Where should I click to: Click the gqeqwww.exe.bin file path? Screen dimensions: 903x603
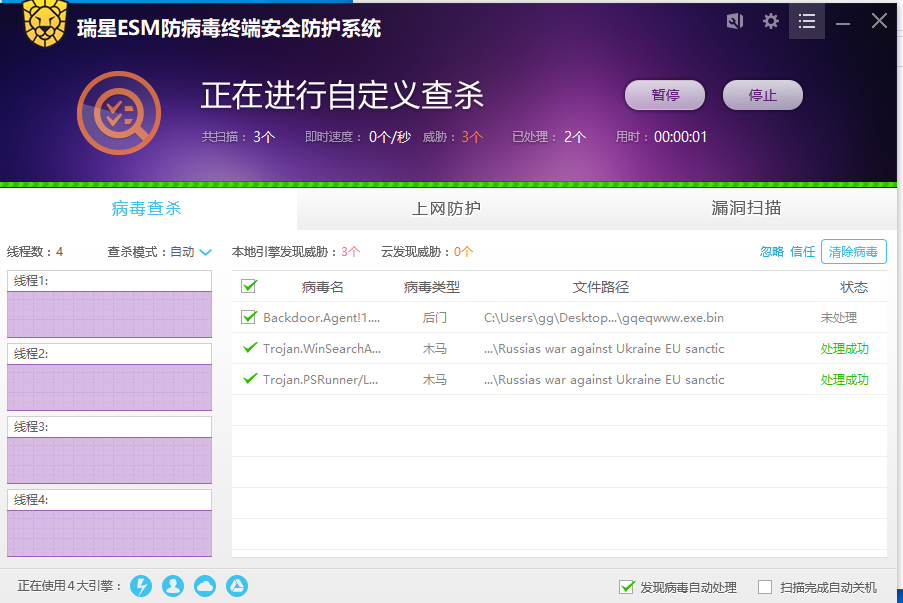click(604, 317)
